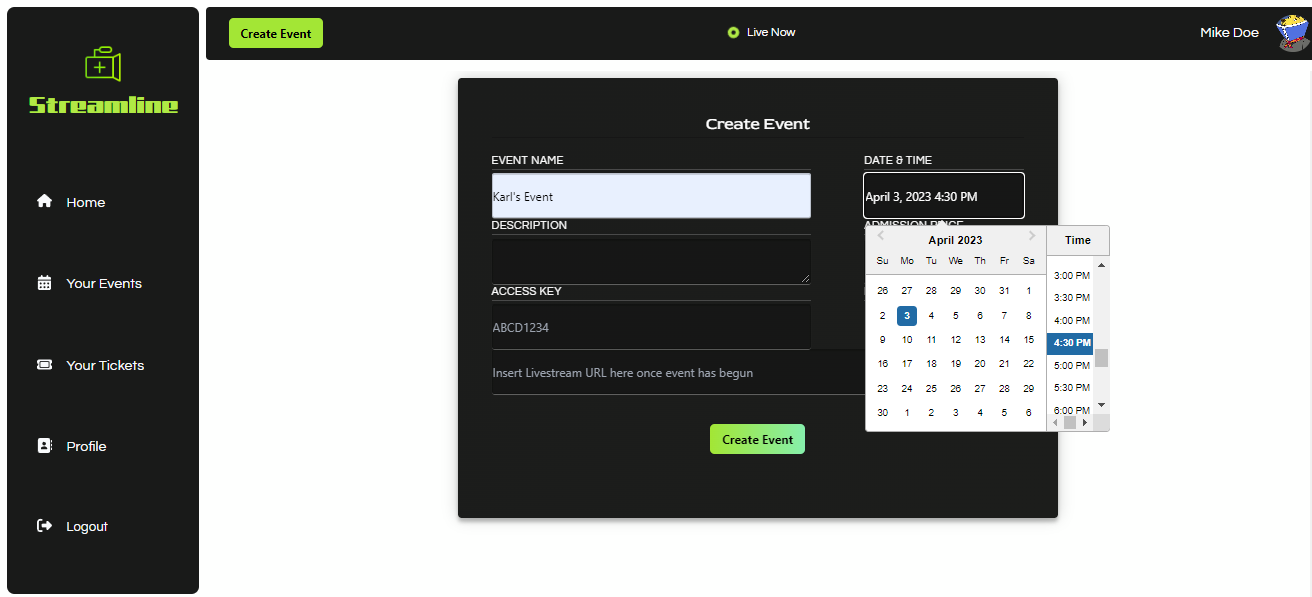Image resolution: width=1312 pixels, height=597 pixels.
Task: Select March 31 in the calendar
Action: tap(1004, 291)
